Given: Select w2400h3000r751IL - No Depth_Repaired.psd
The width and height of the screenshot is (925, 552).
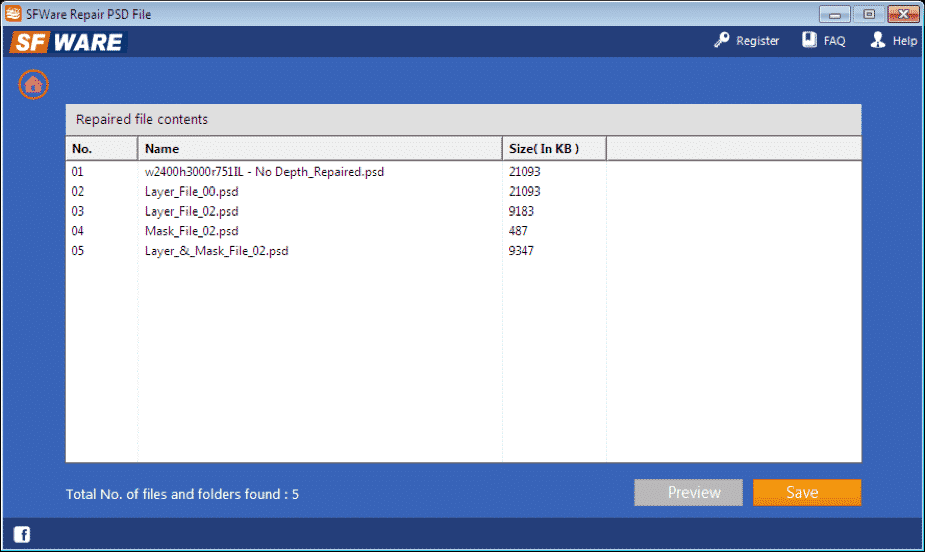Looking at the screenshot, I should point(264,172).
